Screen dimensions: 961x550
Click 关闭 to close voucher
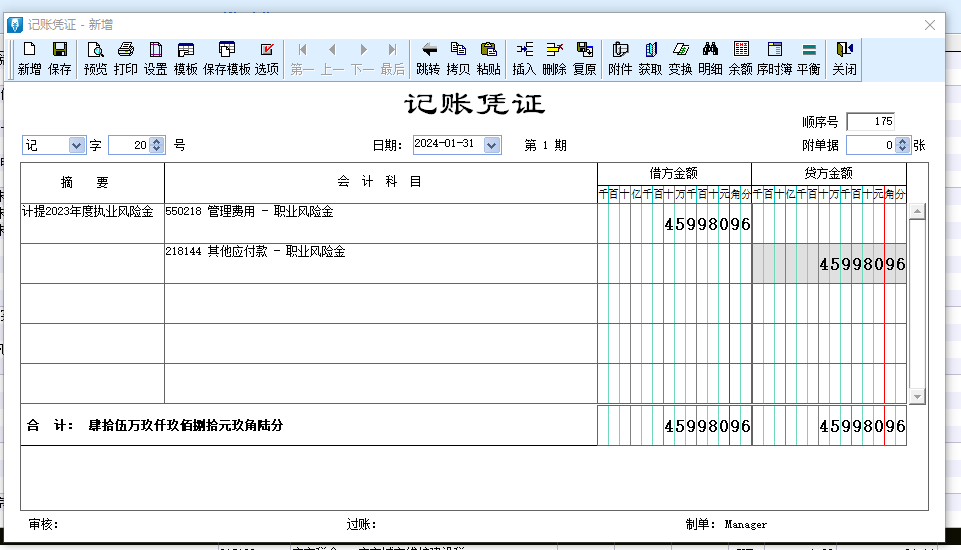[844, 58]
